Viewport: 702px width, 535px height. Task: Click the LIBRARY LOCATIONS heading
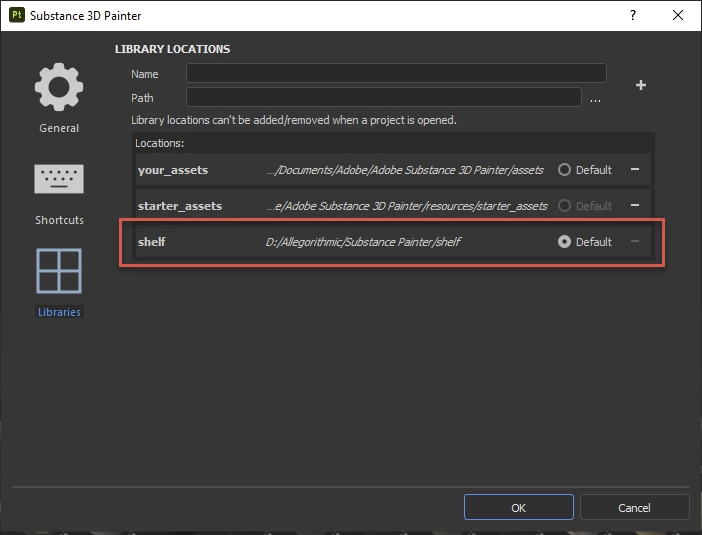(x=172, y=49)
